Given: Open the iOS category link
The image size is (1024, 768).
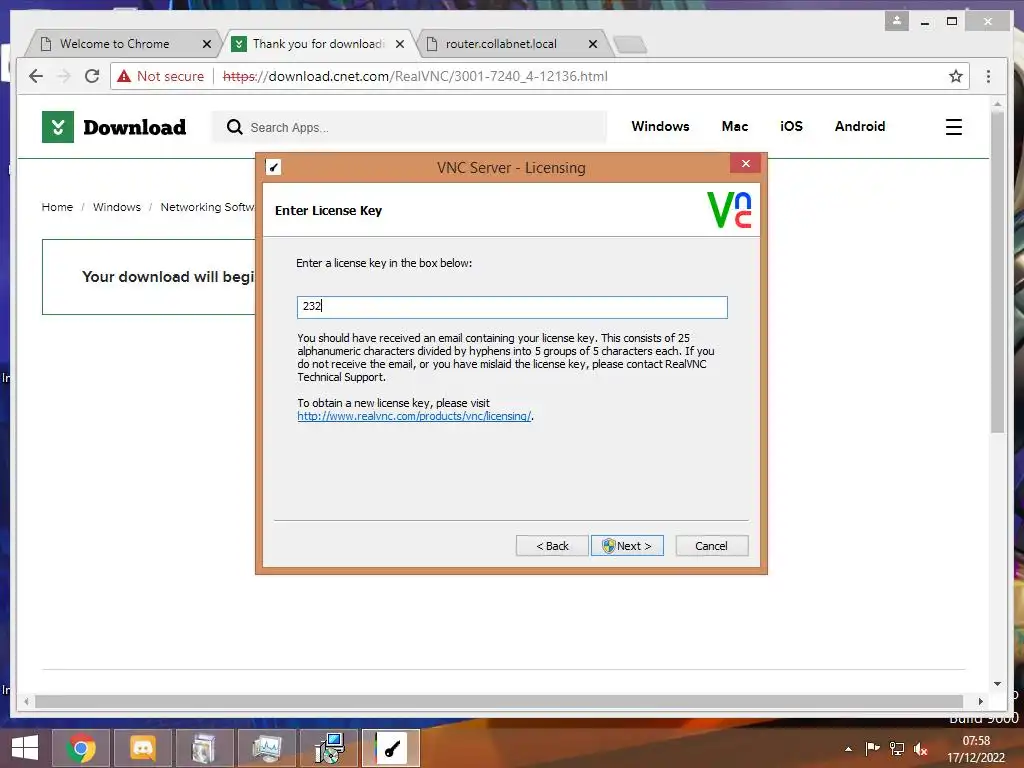Looking at the screenshot, I should [x=791, y=126].
